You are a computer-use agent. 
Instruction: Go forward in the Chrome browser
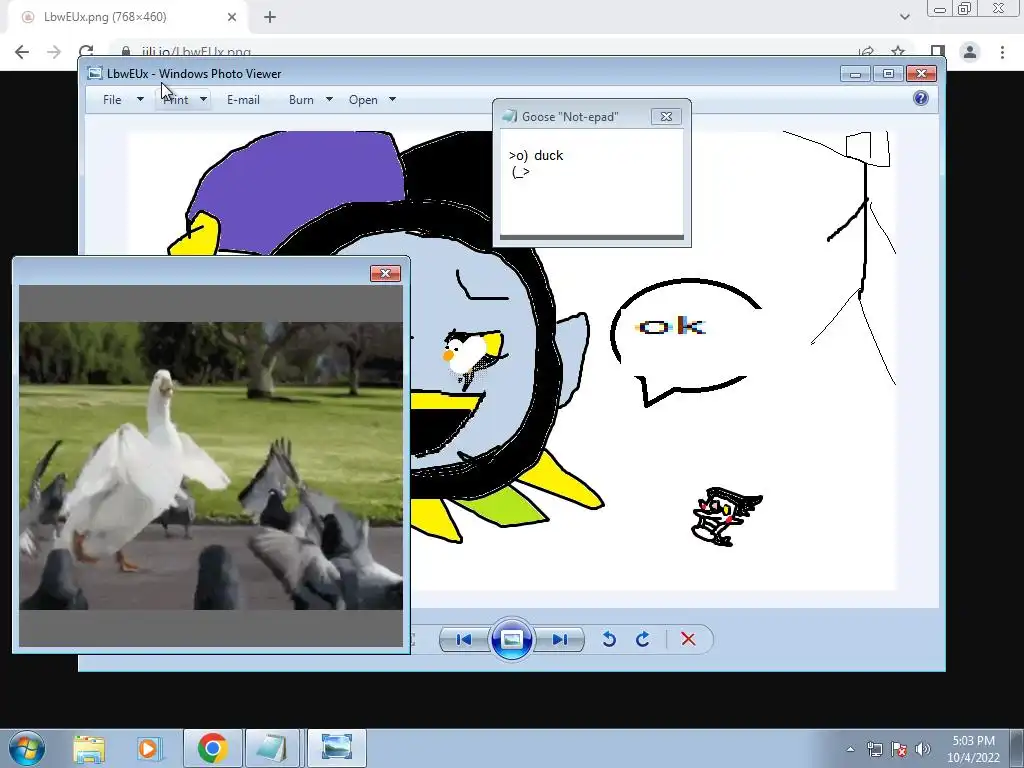point(54,52)
